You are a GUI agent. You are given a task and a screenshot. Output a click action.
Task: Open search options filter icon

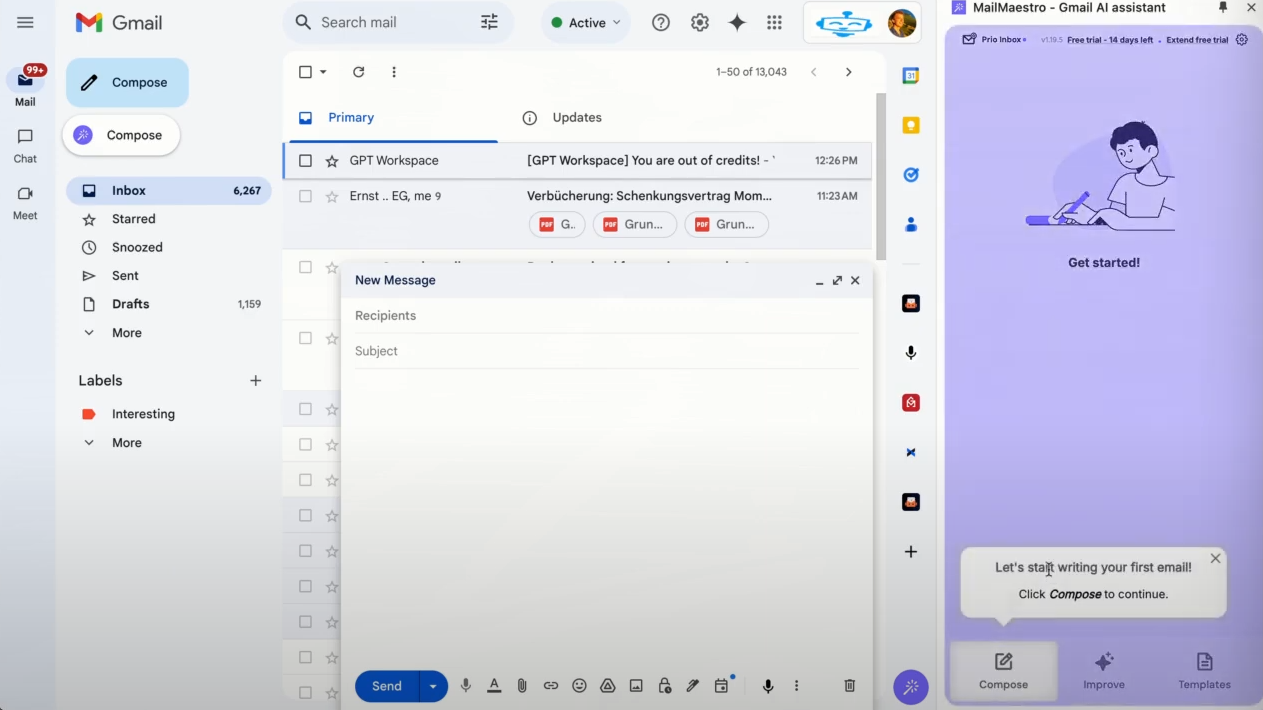pos(489,22)
